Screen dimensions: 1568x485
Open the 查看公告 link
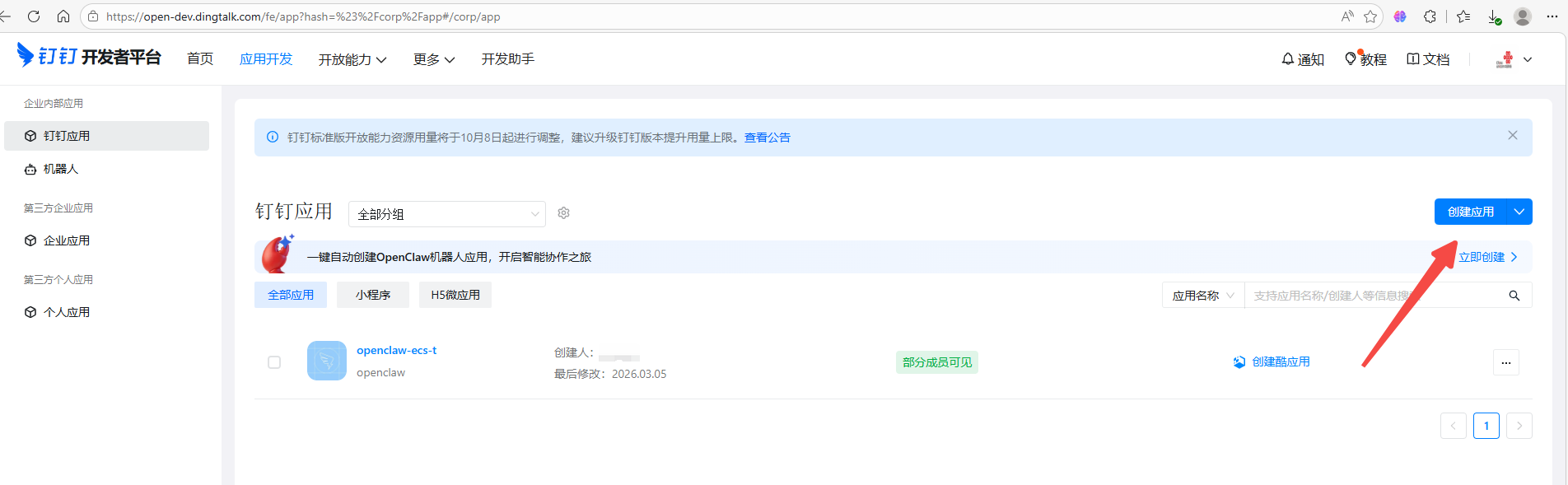(x=768, y=138)
